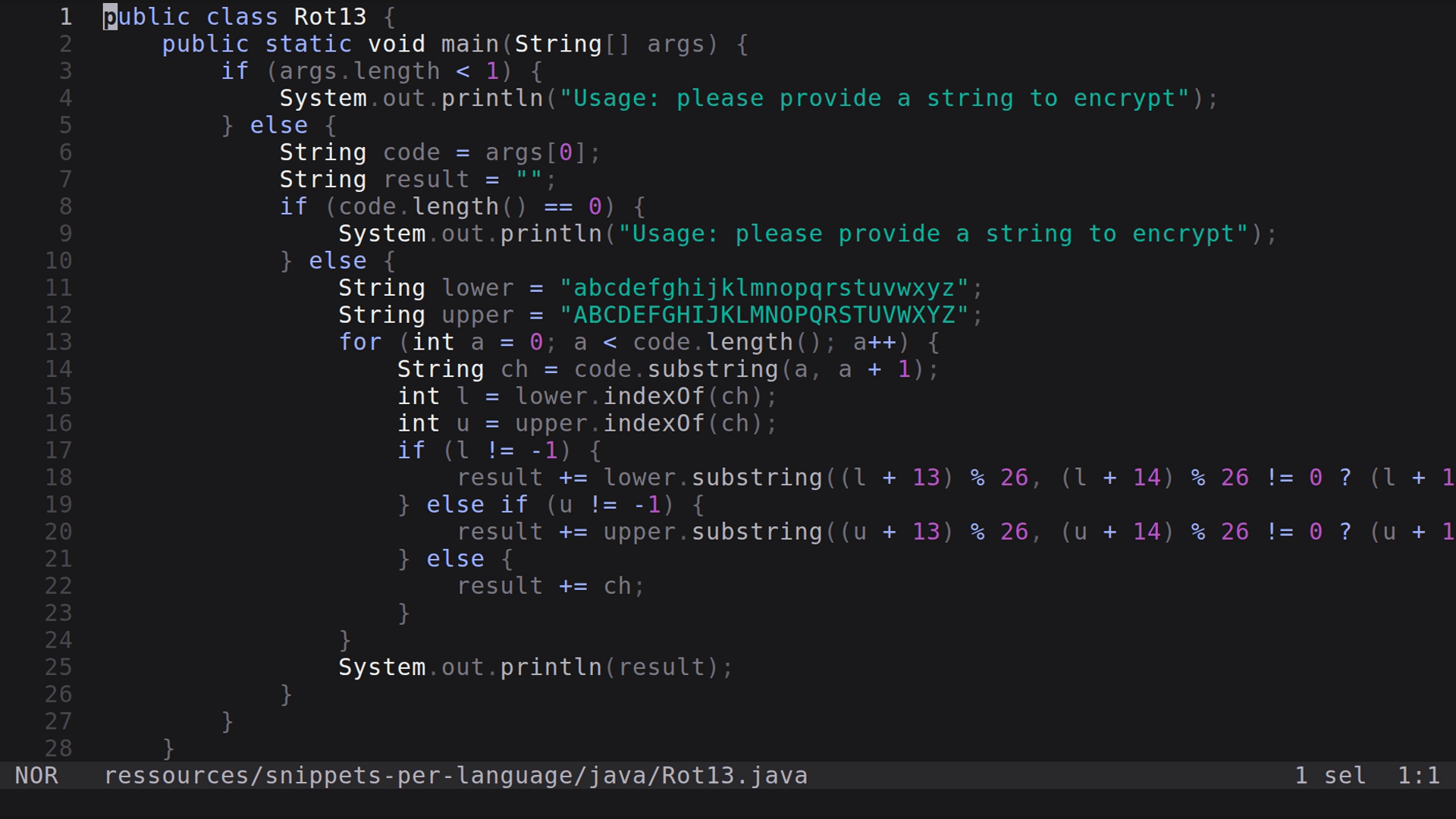Click line number 1
The width and height of the screenshot is (1456, 819).
[65, 17]
